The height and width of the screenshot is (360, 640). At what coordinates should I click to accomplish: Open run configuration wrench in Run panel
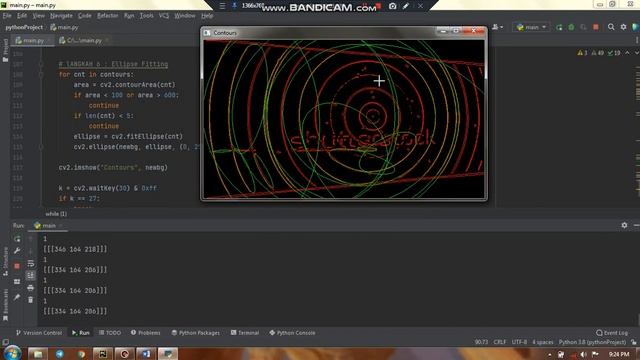17,251
